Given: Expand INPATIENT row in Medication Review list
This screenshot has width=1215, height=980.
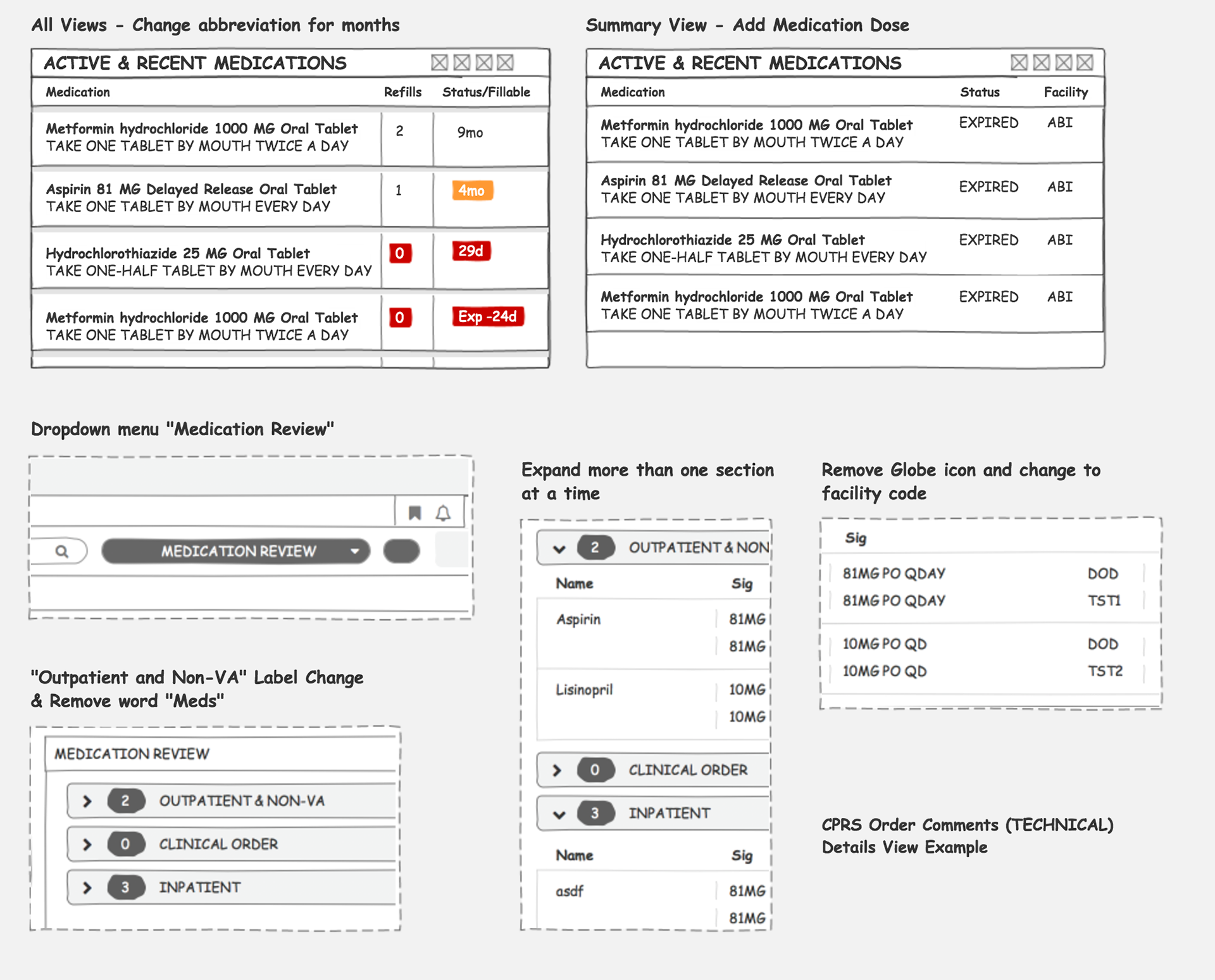Looking at the screenshot, I should click(87, 888).
